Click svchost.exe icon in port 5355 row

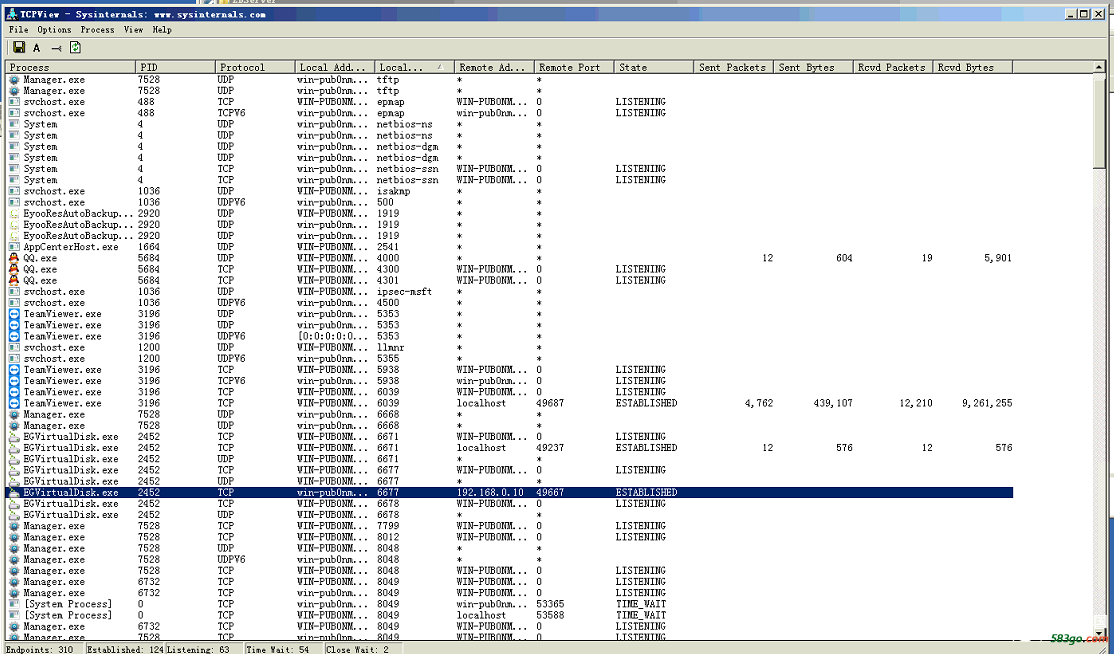tap(14, 359)
